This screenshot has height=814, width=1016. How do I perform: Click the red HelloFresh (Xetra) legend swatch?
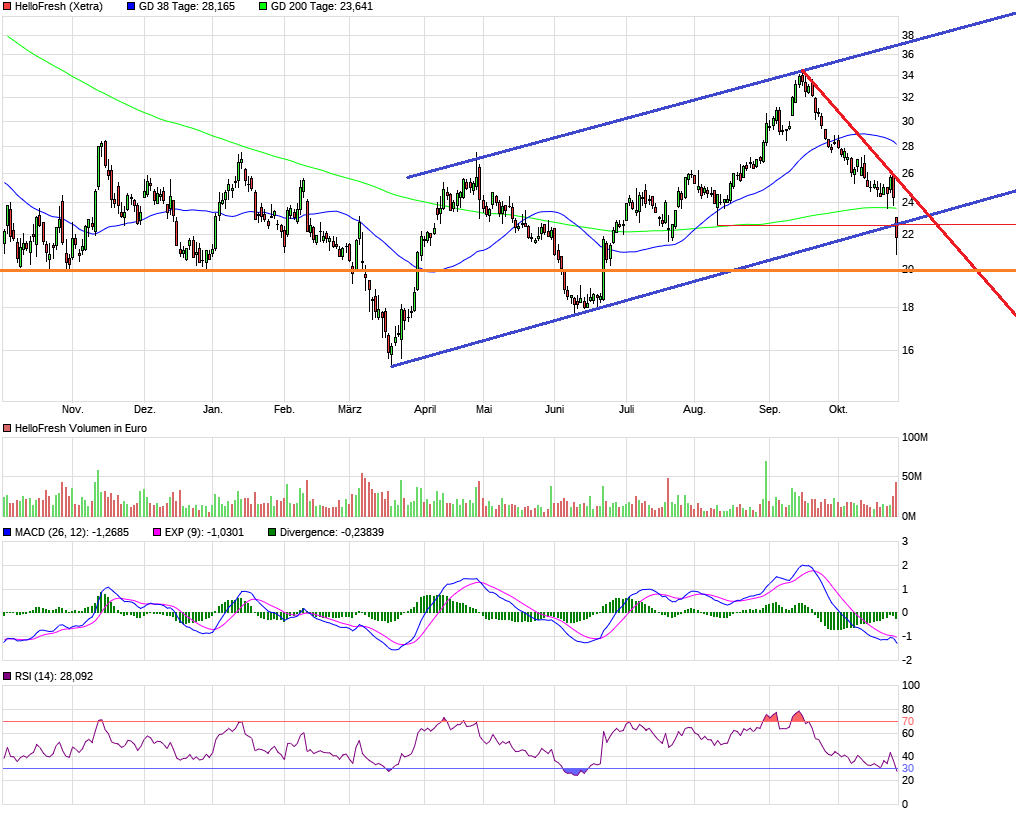pyautogui.click(x=7, y=6)
